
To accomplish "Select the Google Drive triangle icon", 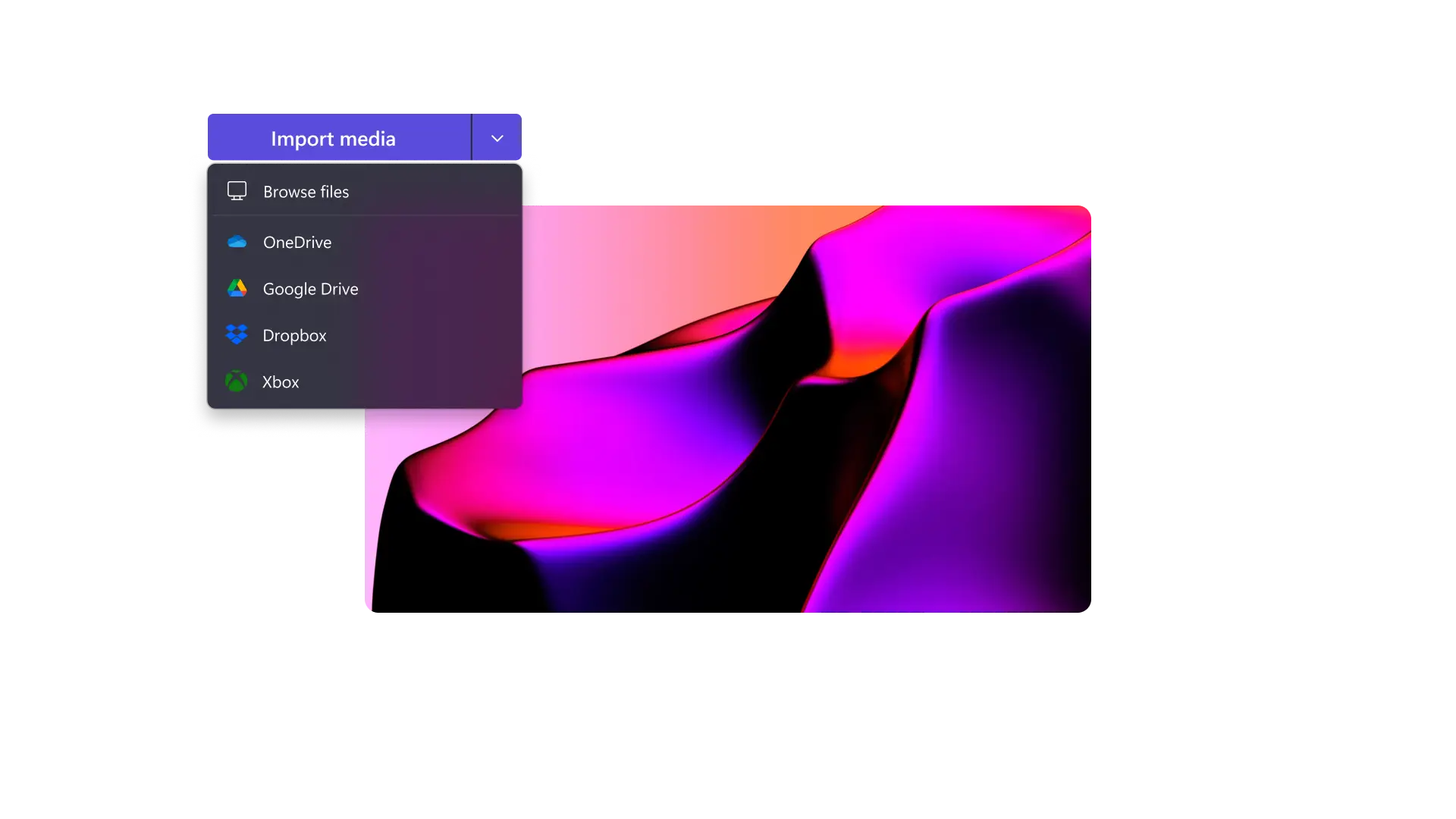I will pyautogui.click(x=237, y=288).
